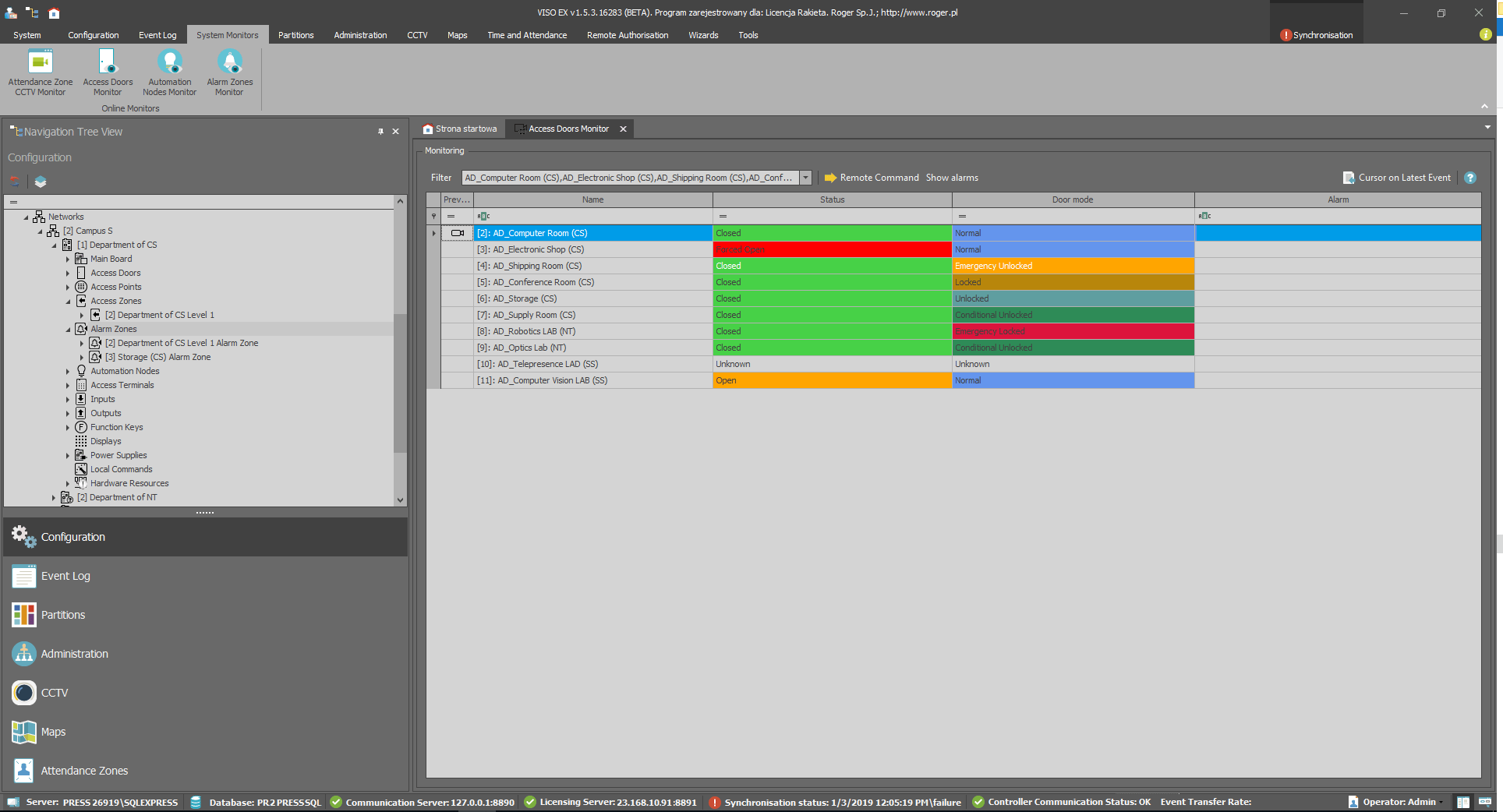Click the Remote Command button
Screen dimensions: 1503x812
[x=872, y=178]
